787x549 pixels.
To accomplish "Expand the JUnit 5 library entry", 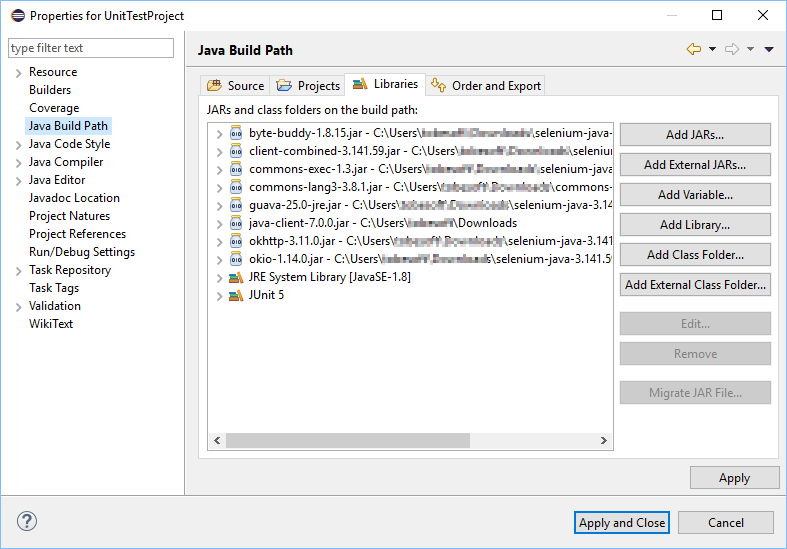I will tap(220, 295).
